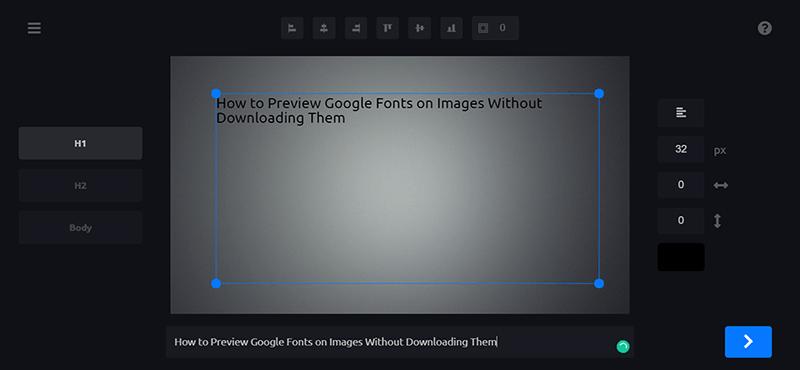Center text box vertically
800x370 pixels.
(419, 28)
